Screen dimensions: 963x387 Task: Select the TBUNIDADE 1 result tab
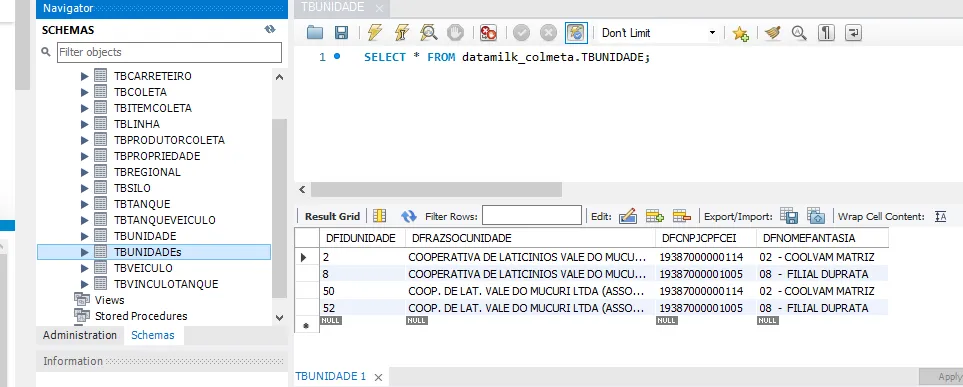click(330, 376)
